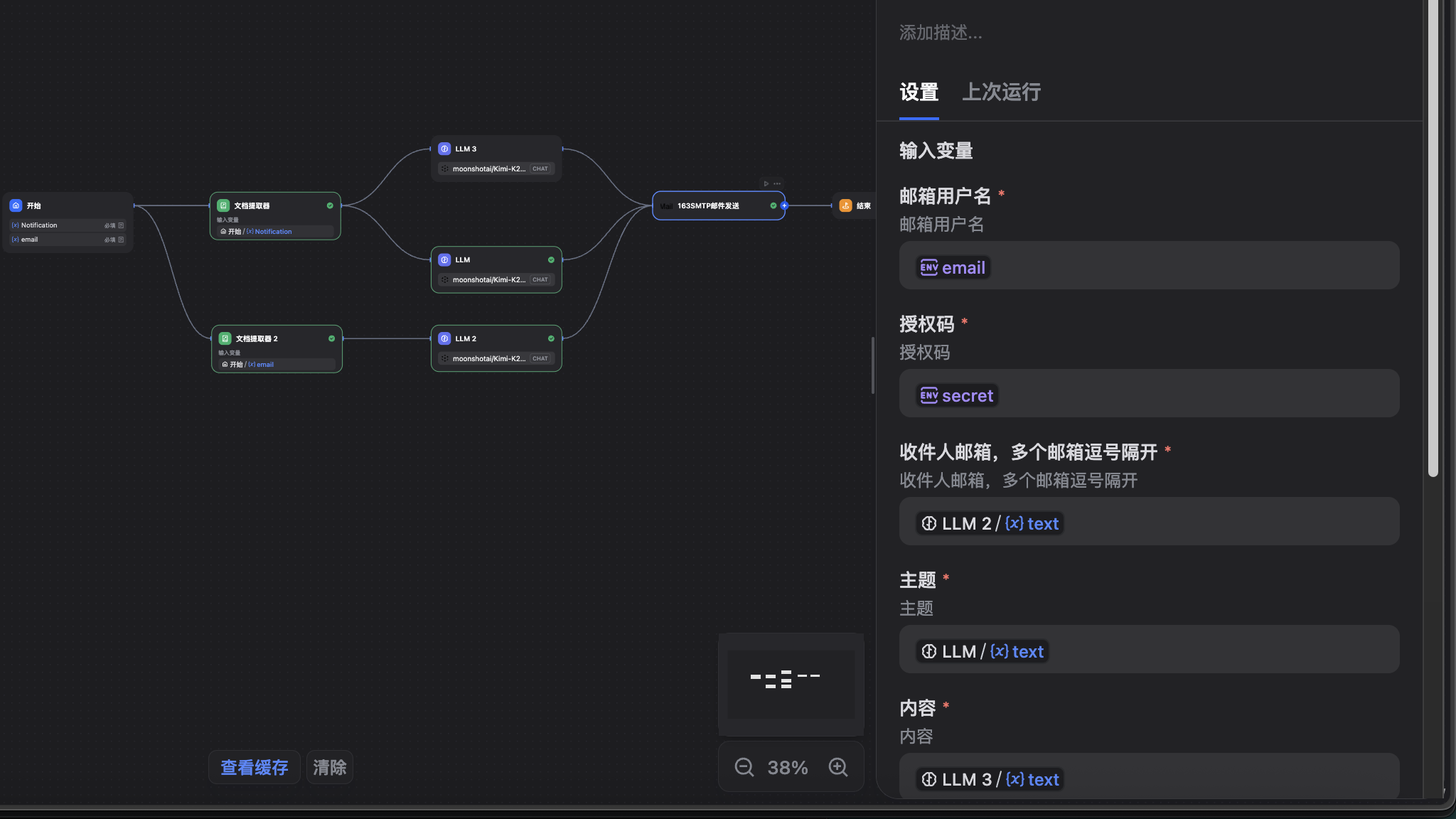Click the 内容 input containing LLM 3 / text
Screen dimensions: 1456x819
(x=1149, y=775)
